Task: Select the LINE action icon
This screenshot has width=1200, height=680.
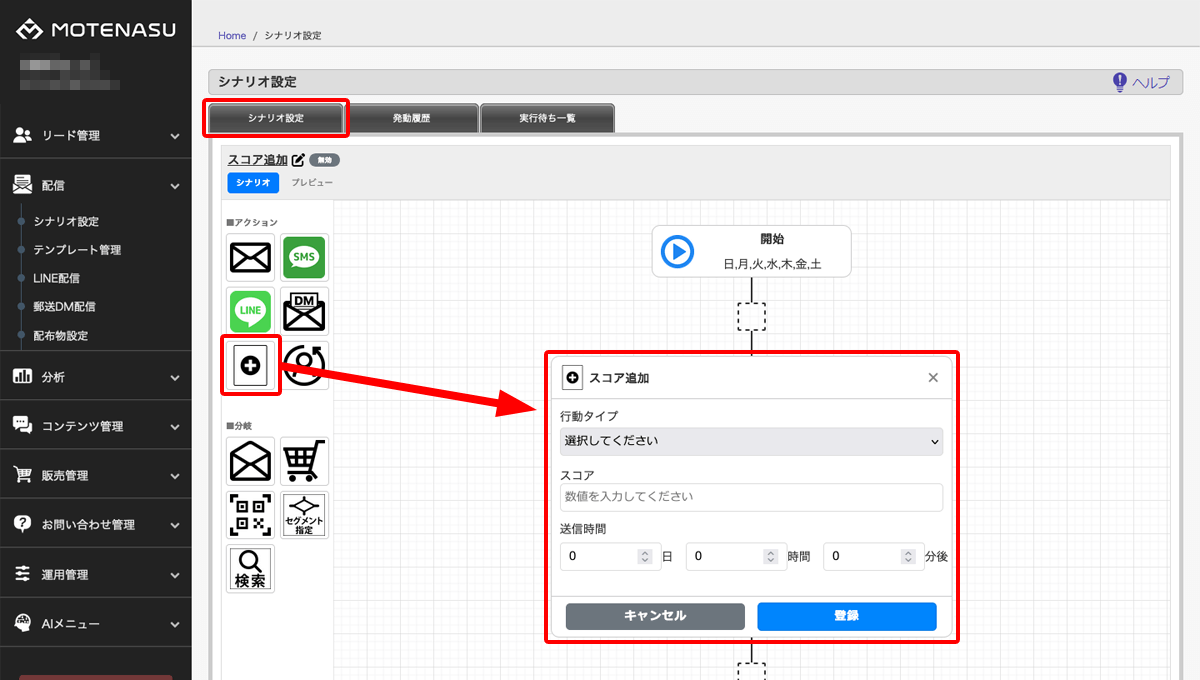Action: tap(250, 311)
